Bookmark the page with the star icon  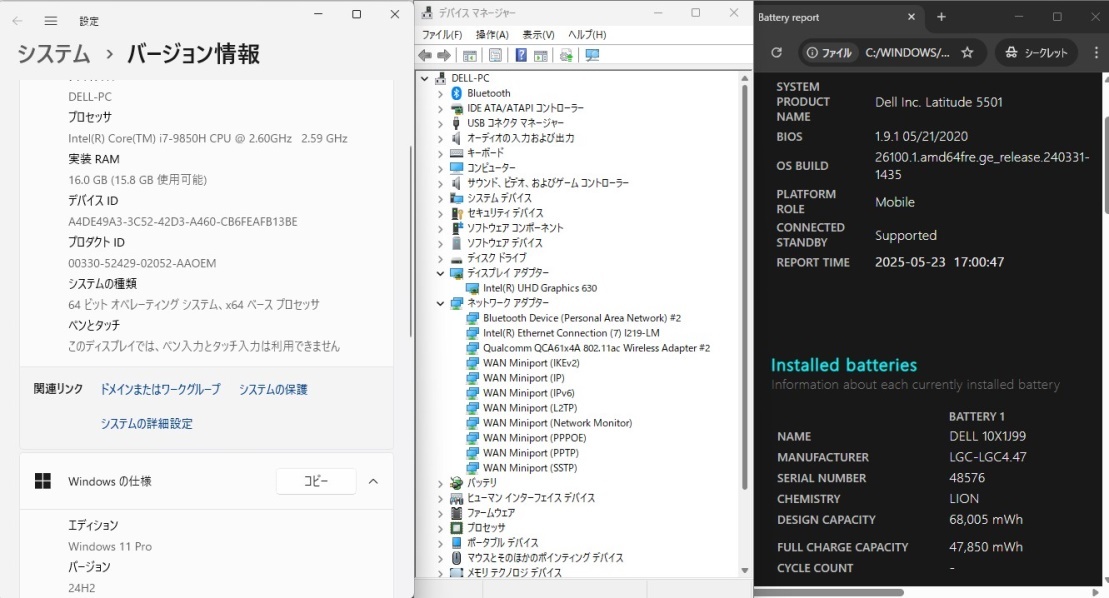coord(967,53)
